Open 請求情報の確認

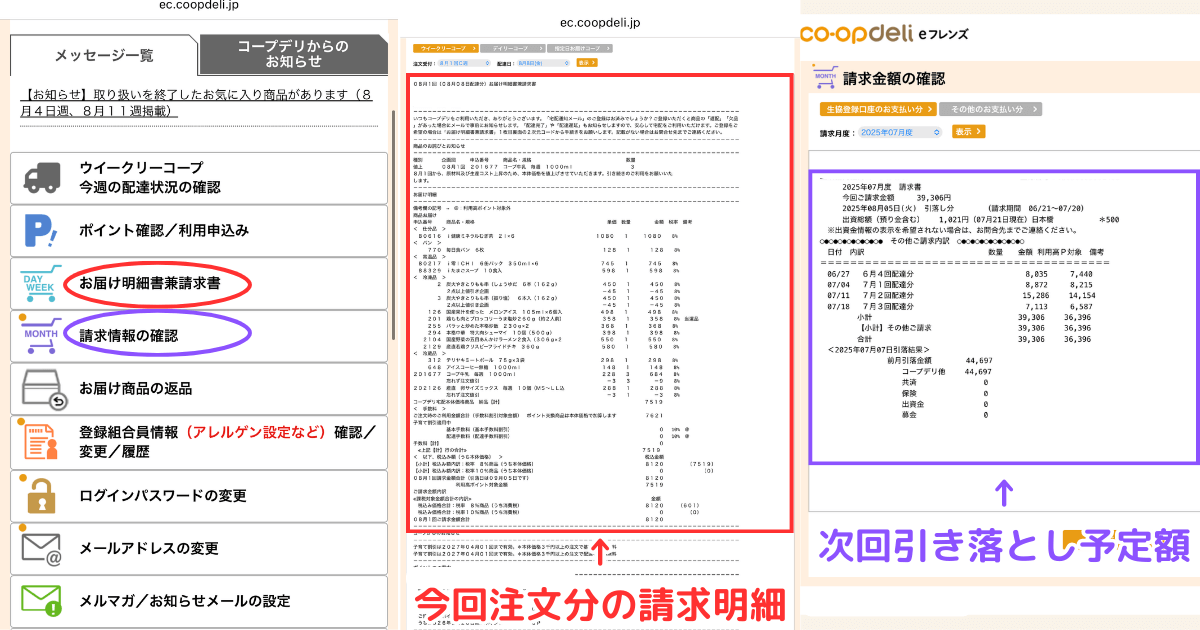[199, 336]
